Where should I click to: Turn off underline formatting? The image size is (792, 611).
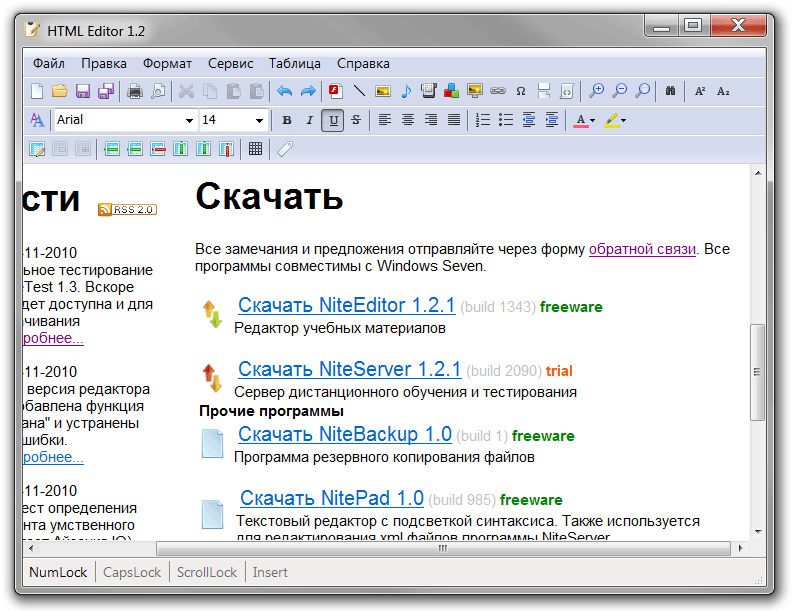click(333, 120)
